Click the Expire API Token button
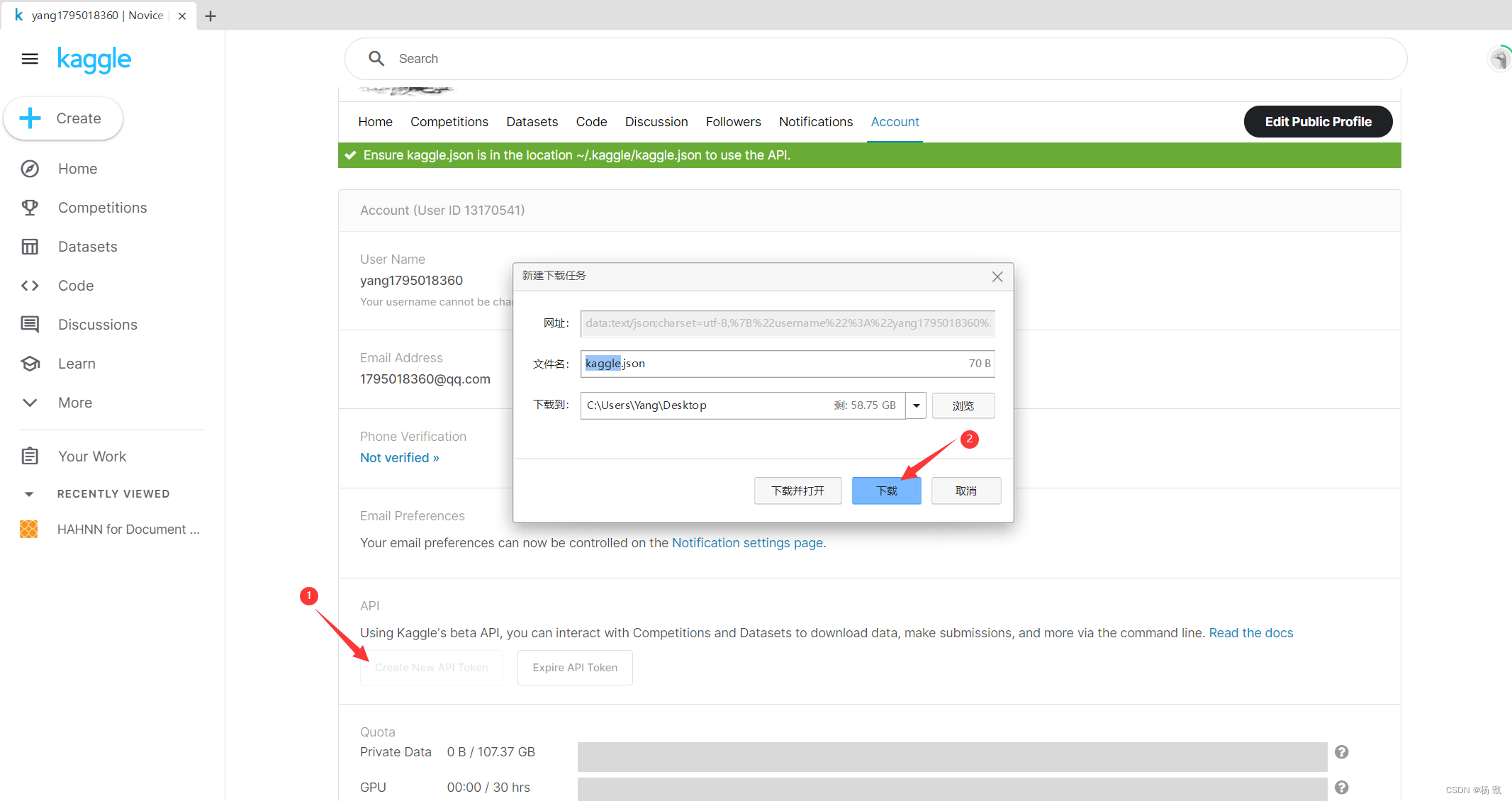Image resolution: width=1512 pixels, height=801 pixels. [x=574, y=668]
